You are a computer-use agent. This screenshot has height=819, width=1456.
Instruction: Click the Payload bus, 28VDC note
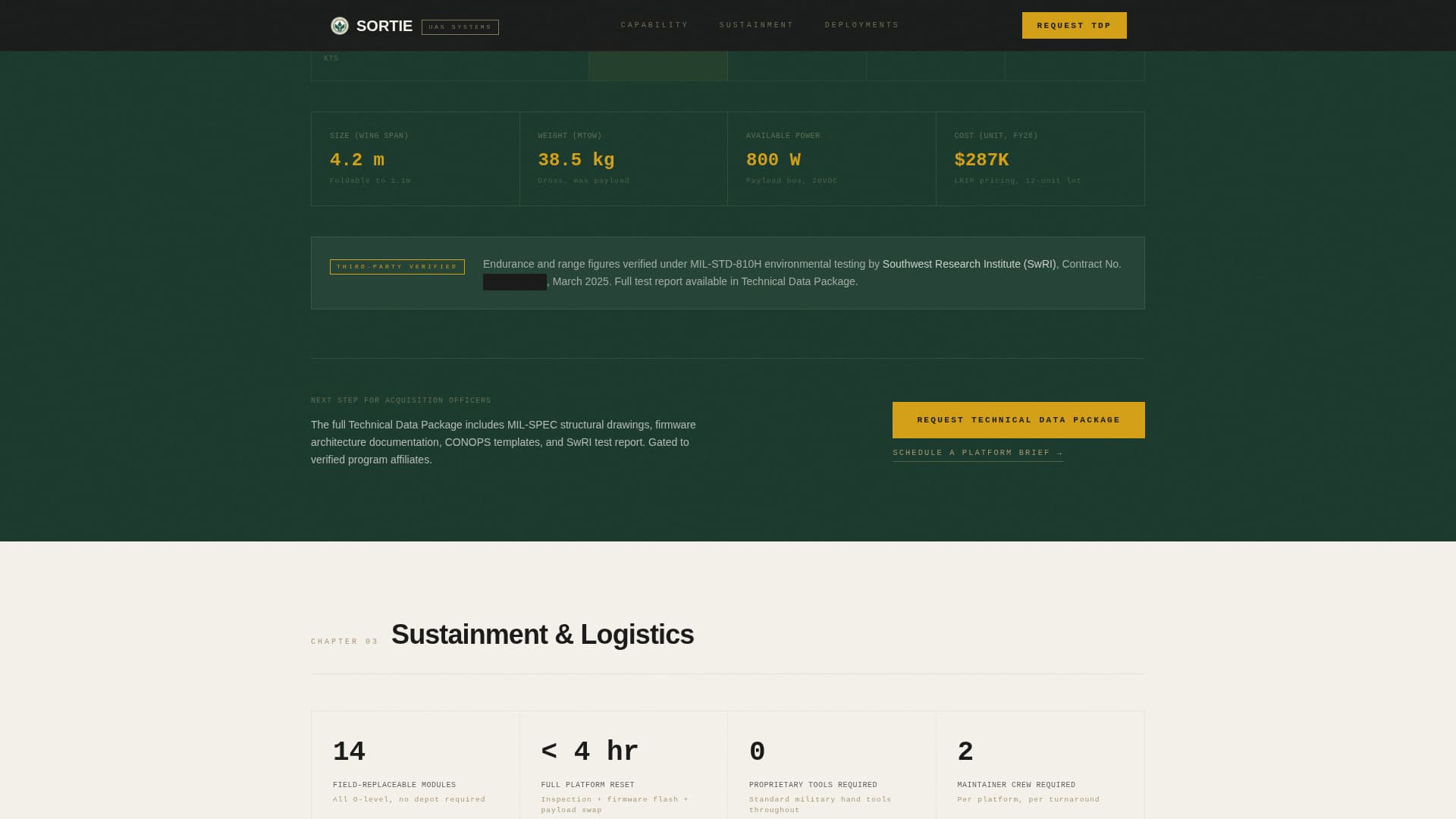(x=792, y=180)
